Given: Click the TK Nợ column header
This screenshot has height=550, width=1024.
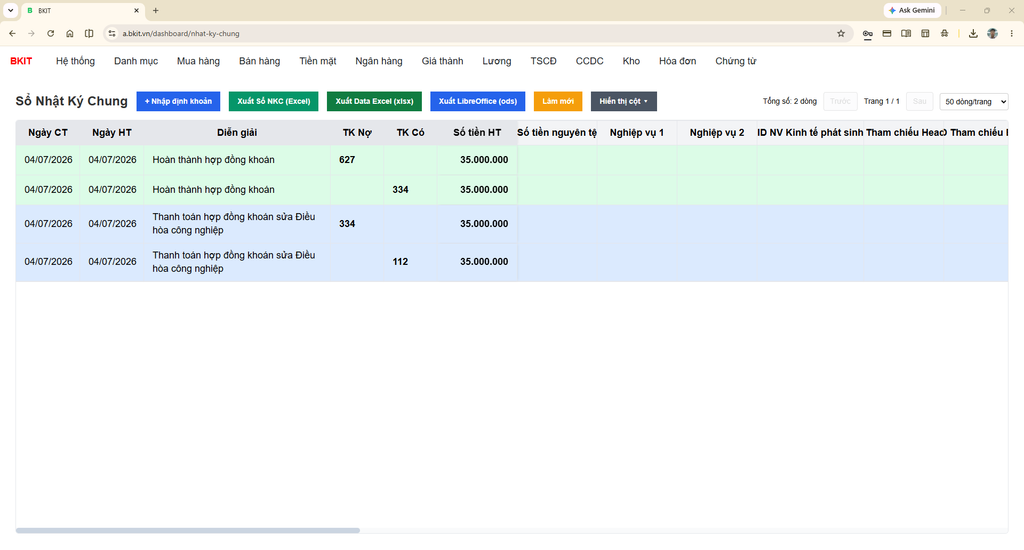Looking at the screenshot, I should [x=357, y=133].
